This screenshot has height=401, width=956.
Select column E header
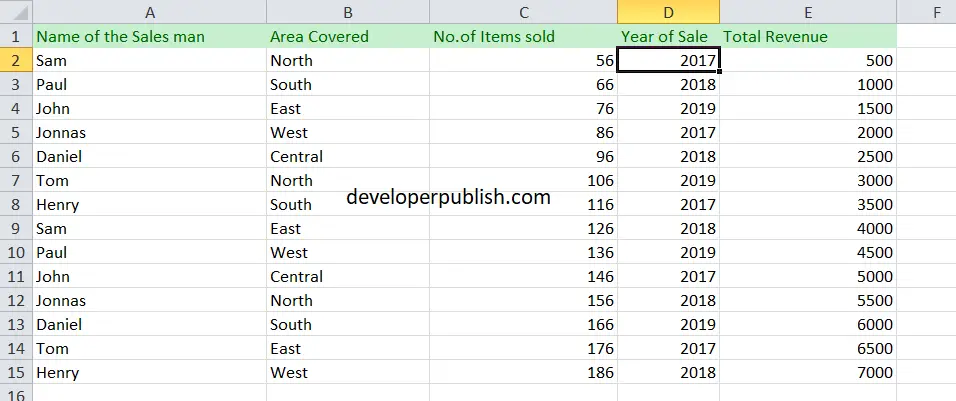808,12
